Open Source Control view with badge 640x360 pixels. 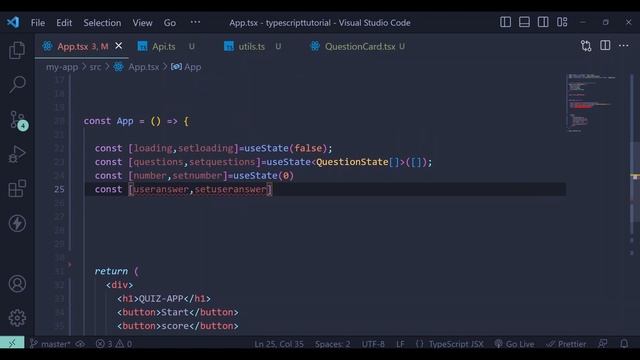[x=18, y=120]
